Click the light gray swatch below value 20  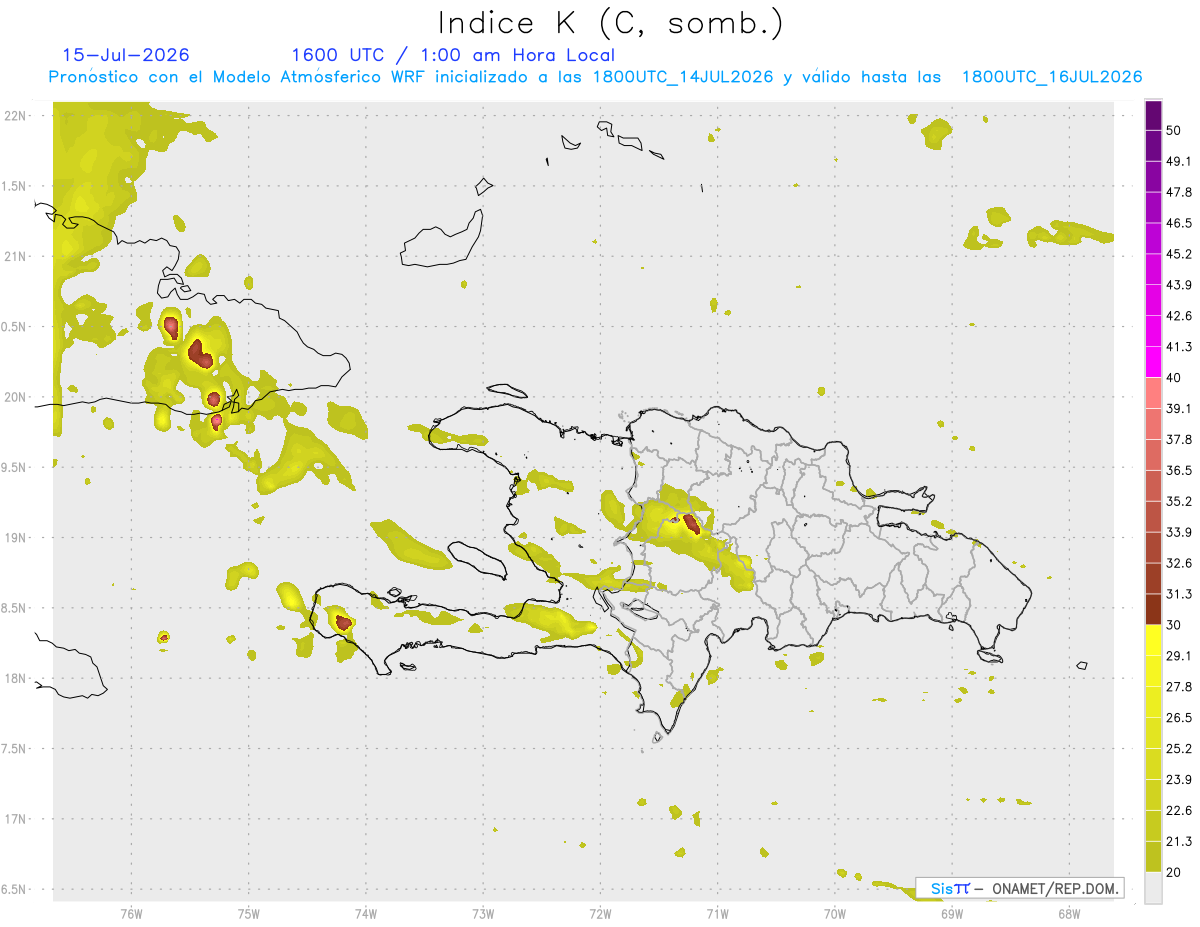click(1154, 887)
